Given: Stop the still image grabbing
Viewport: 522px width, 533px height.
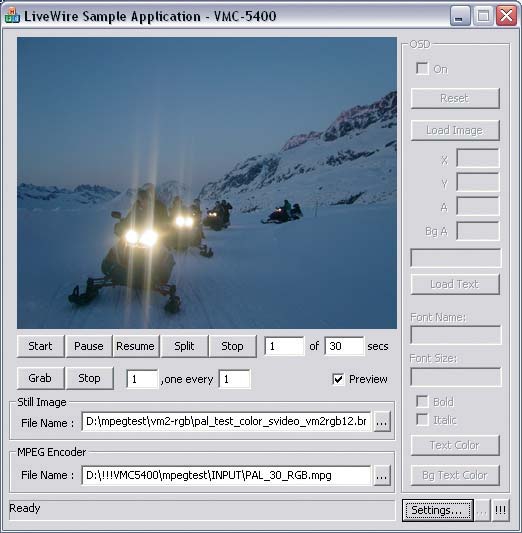Looking at the screenshot, I should click(89, 378).
